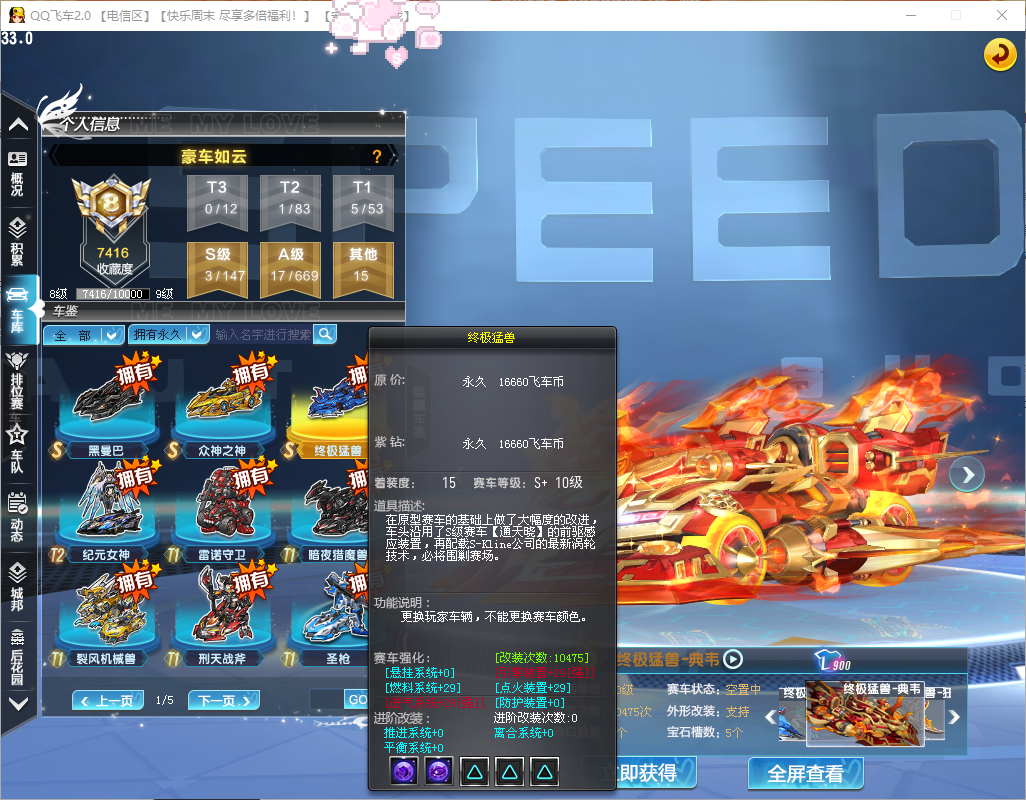The width and height of the screenshot is (1026, 800).
Task: Click the 防护装置+0 upgrade entry
Action: pyautogui.click(x=529, y=703)
